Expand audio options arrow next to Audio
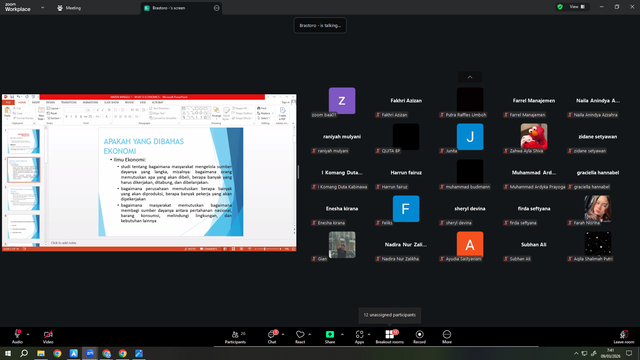The height and width of the screenshot is (360, 640). (28, 334)
